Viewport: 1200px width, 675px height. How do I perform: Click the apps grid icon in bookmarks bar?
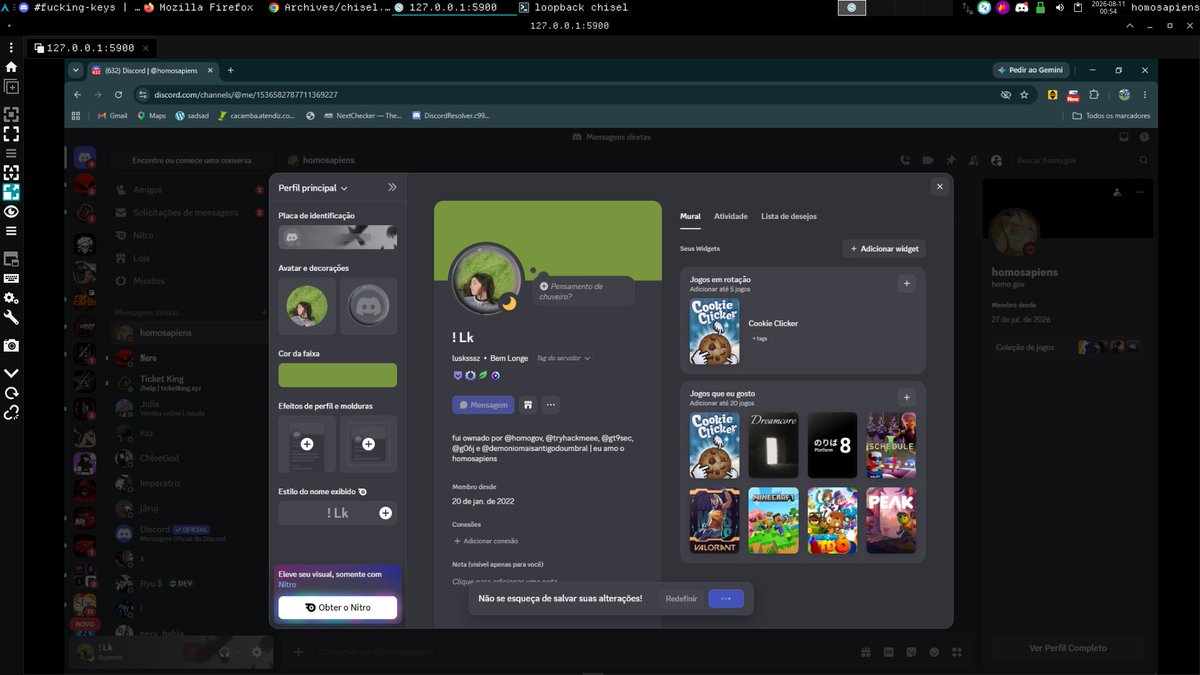click(x=76, y=116)
